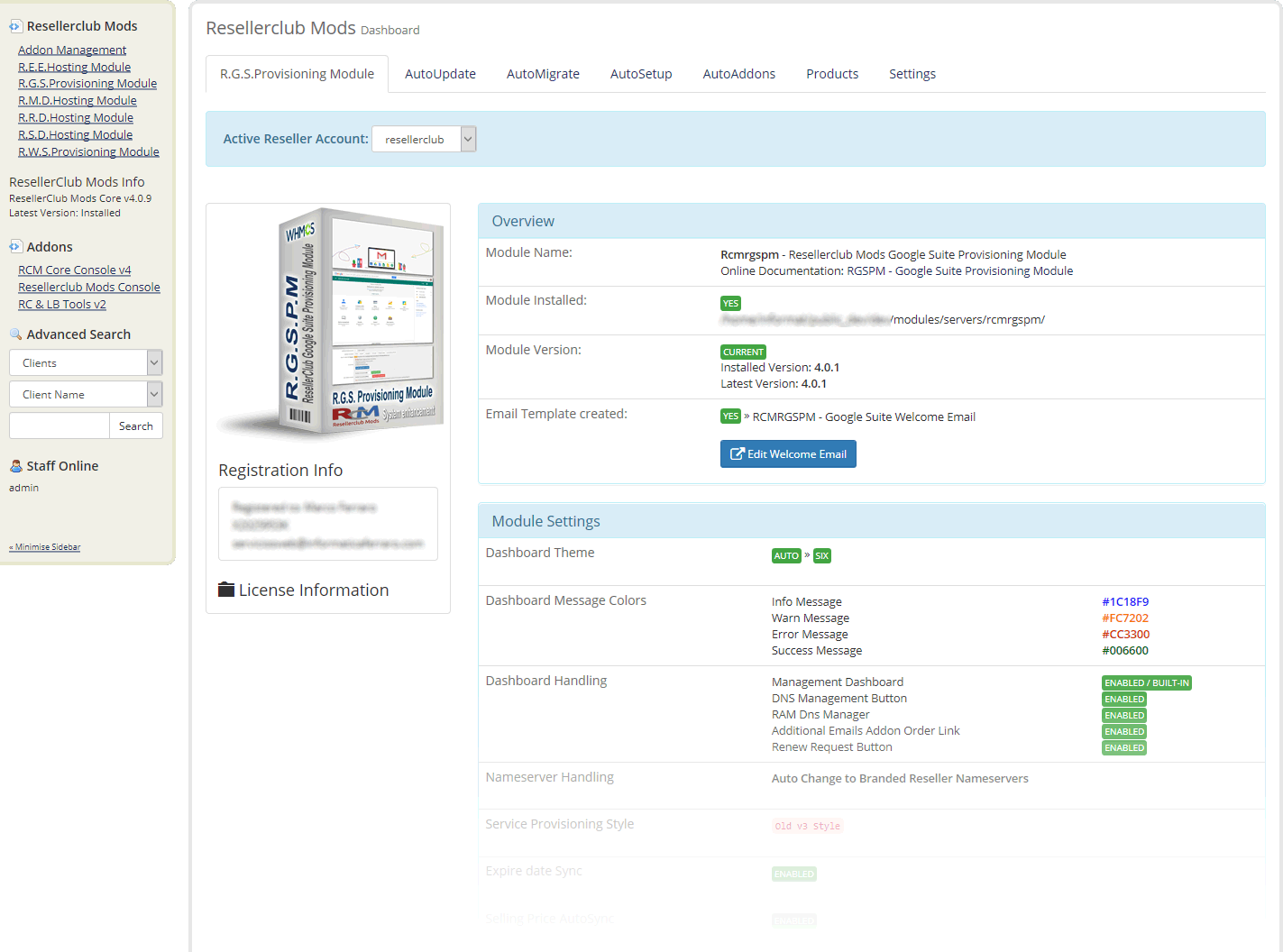Click ENABLED badge for Renew Request Button
This screenshot has width=1283, height=952.
[x=1124, y=747]
